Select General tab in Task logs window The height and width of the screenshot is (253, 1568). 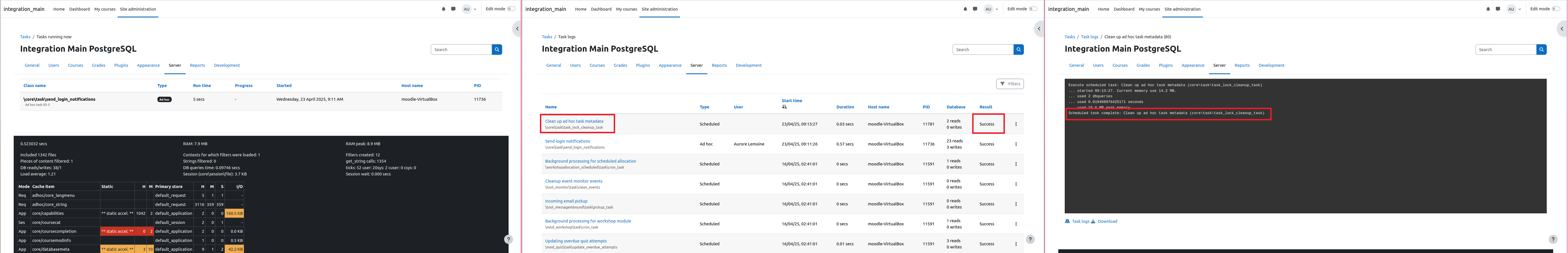(553, 65)
